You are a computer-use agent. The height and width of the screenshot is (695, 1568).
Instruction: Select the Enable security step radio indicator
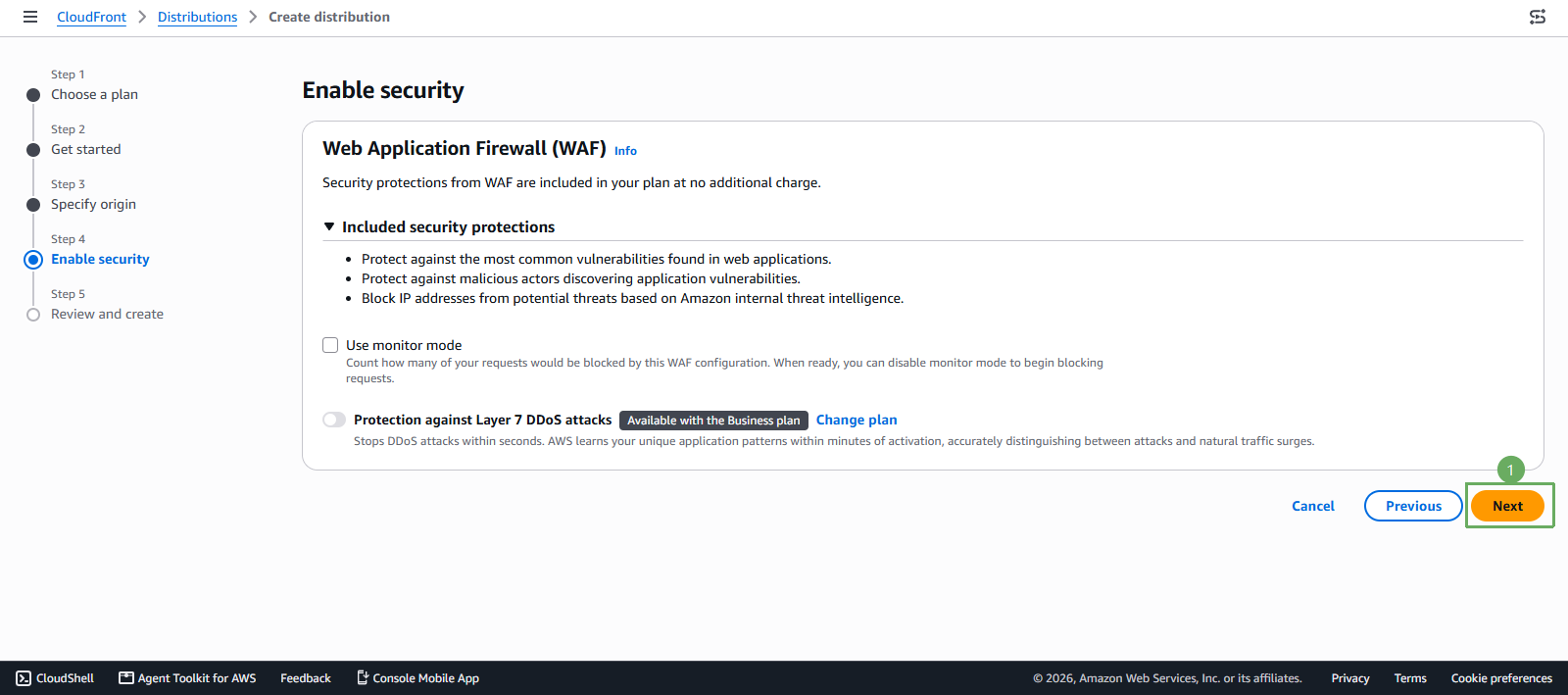(33, 260)
